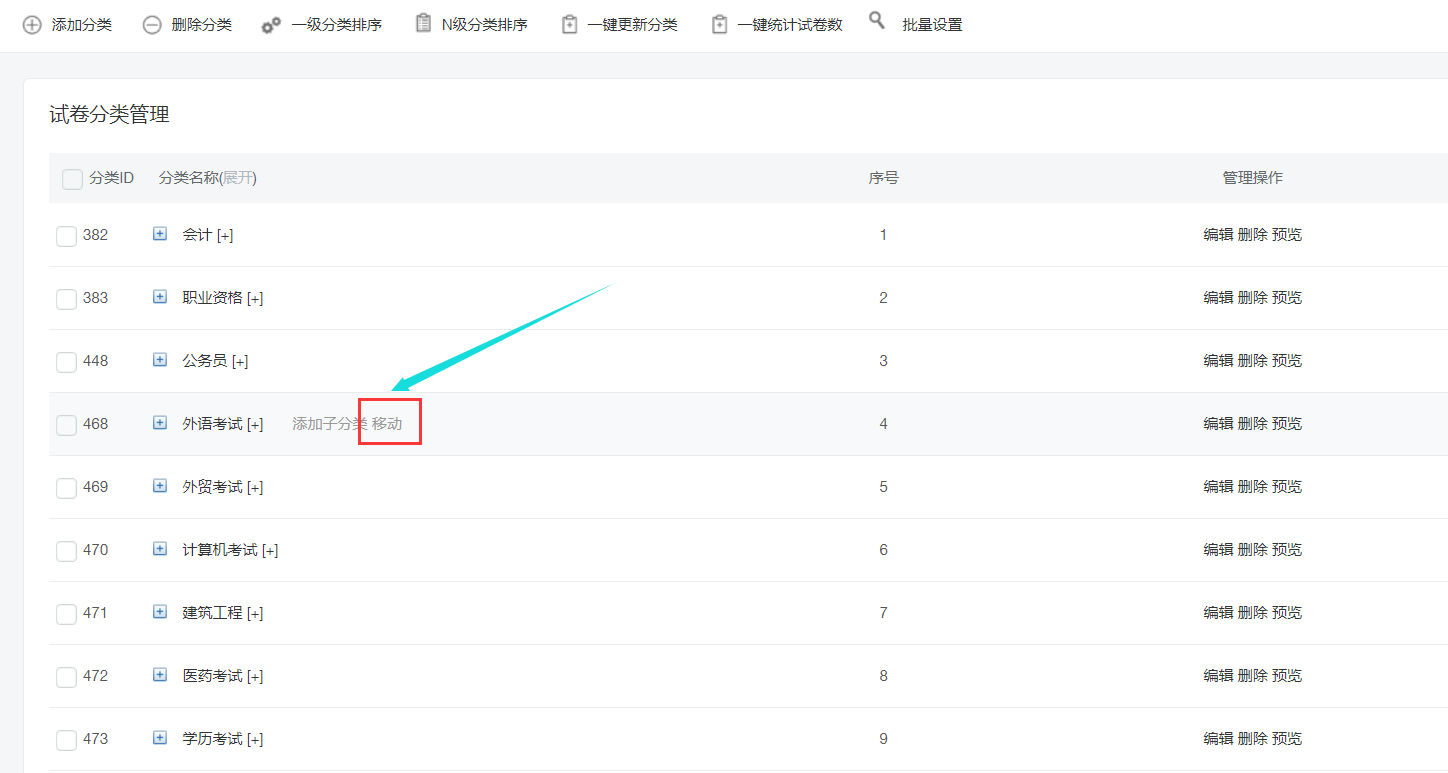
Task: Click 删除 on the 学历考试 row
Action: (1253, 739)
